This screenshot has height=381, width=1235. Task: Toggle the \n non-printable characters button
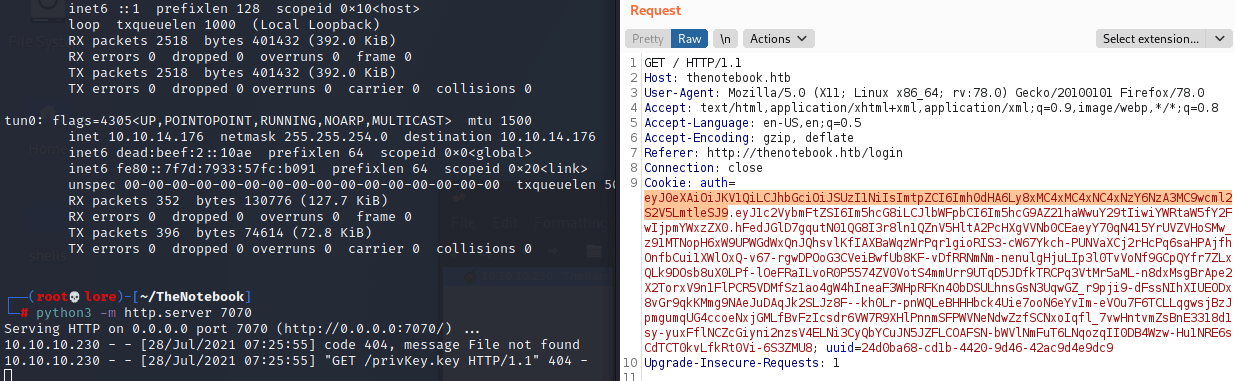point(725,39)
